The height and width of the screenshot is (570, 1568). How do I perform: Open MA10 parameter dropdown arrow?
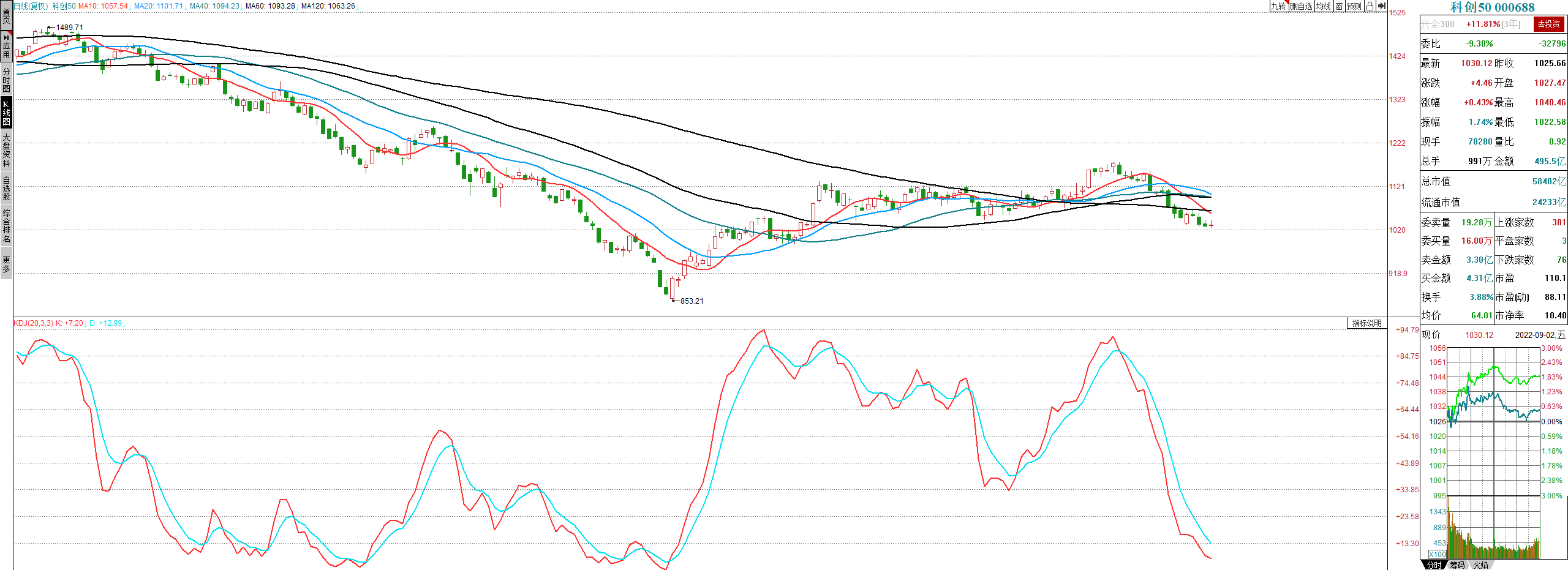click(x=130, y=6)
